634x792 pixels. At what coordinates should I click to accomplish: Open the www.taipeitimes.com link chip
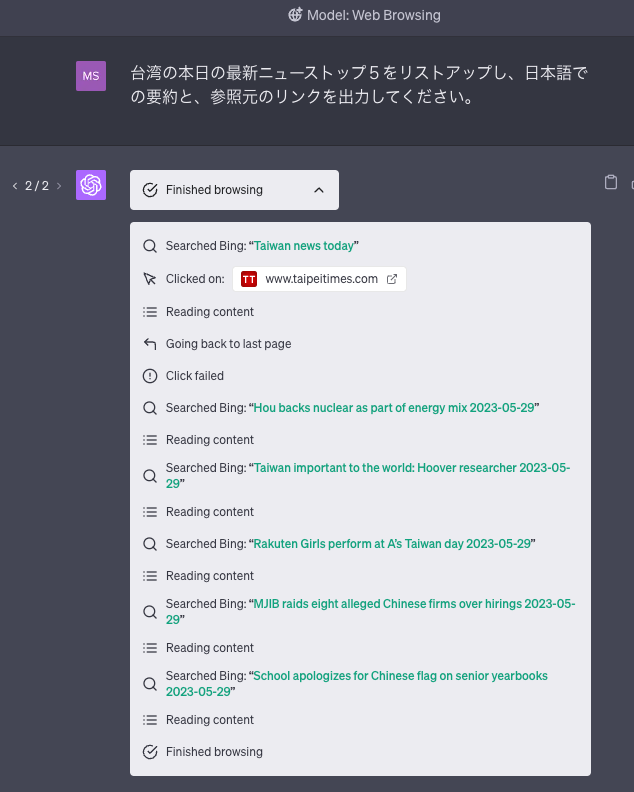(x=319, y=279)
